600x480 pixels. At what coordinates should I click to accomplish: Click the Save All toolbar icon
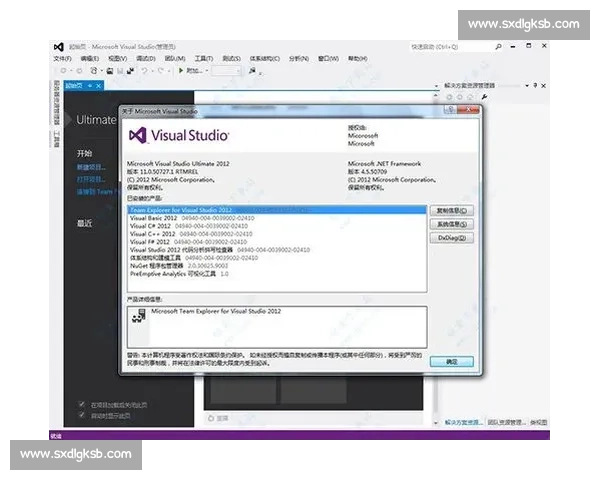pyautogui.click(x=130, y=71)
